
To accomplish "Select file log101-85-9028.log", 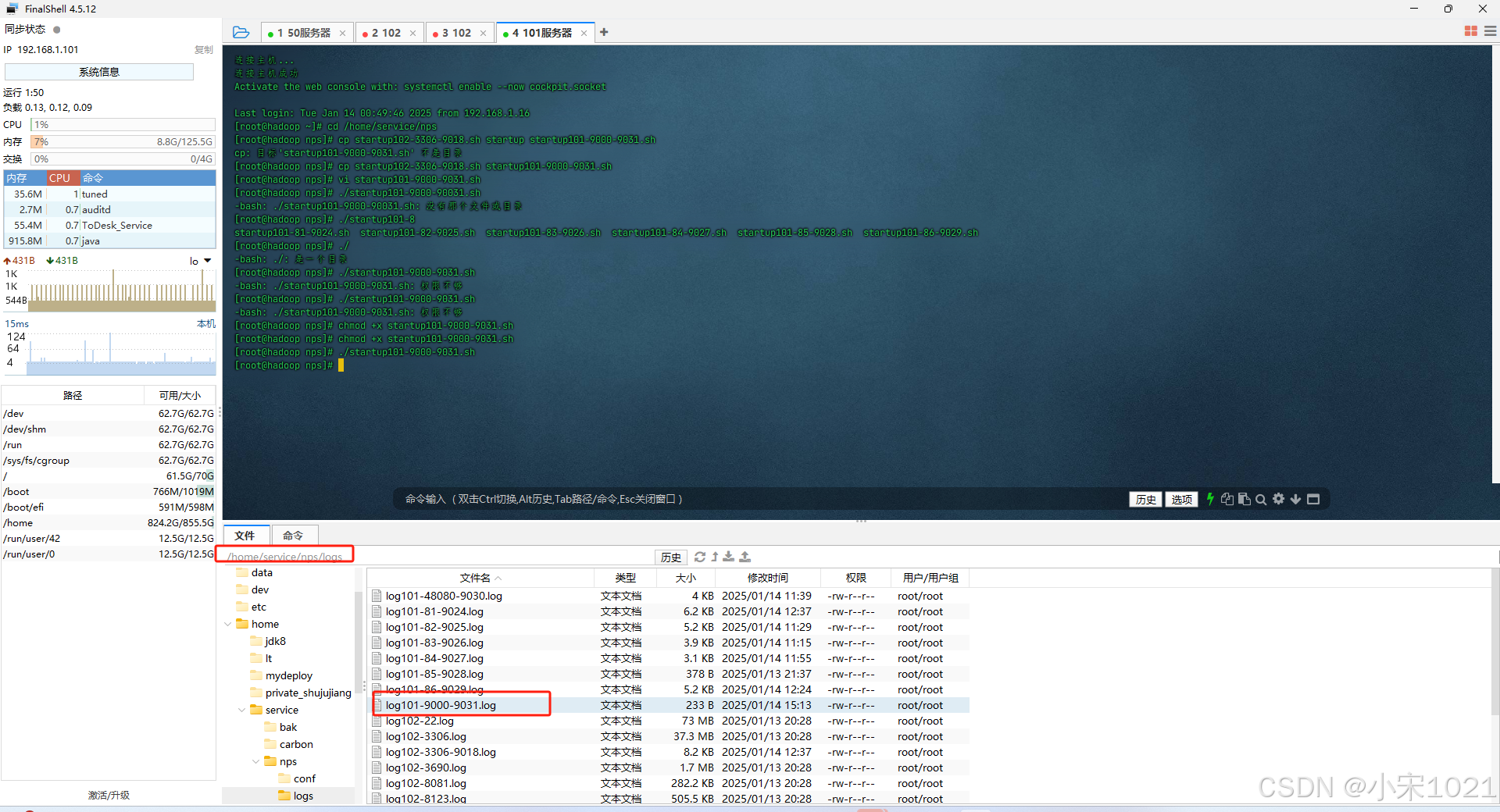I will (669, 674).
